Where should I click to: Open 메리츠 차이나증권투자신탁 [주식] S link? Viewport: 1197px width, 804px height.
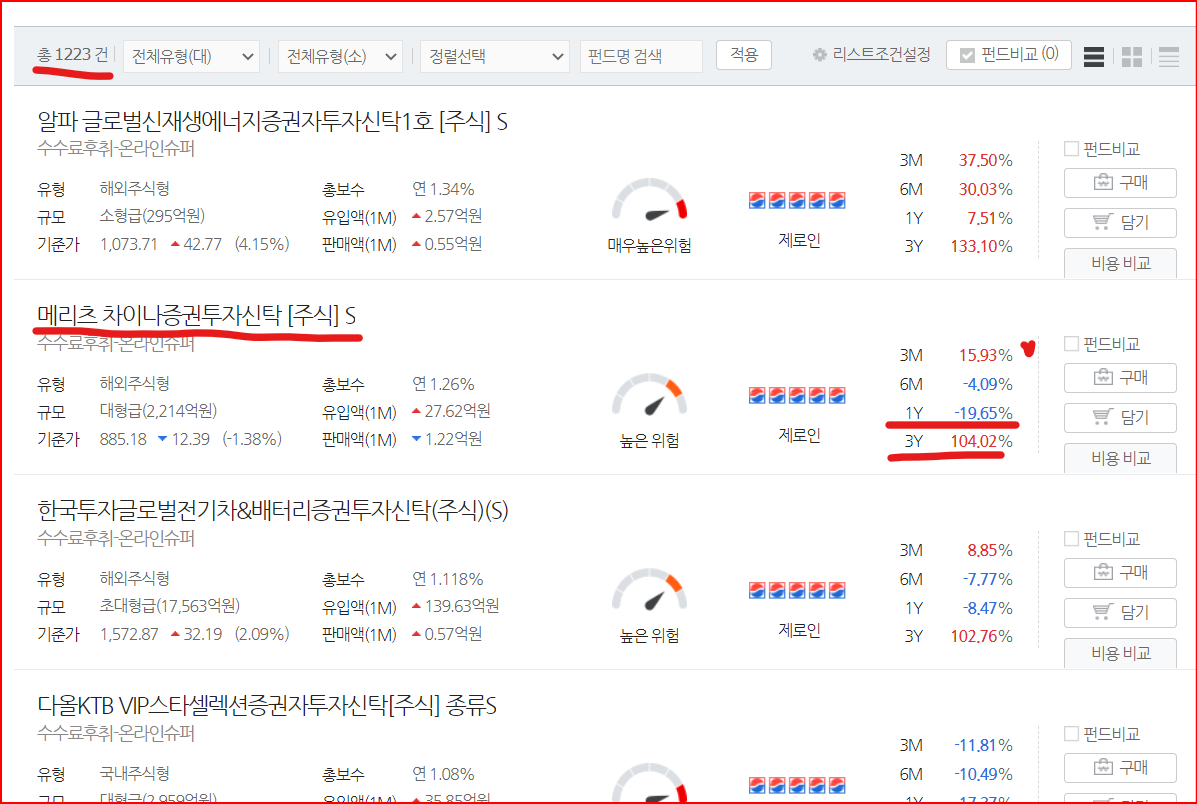pos(196,315)
